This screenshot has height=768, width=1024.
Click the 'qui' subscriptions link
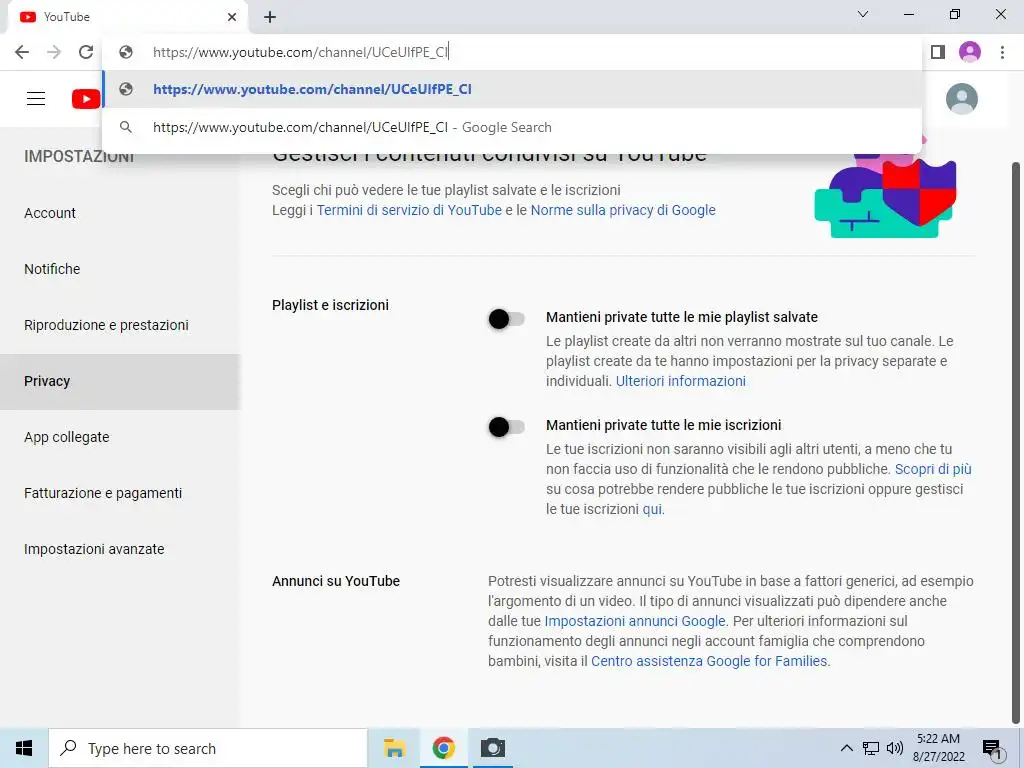[652, 509]
